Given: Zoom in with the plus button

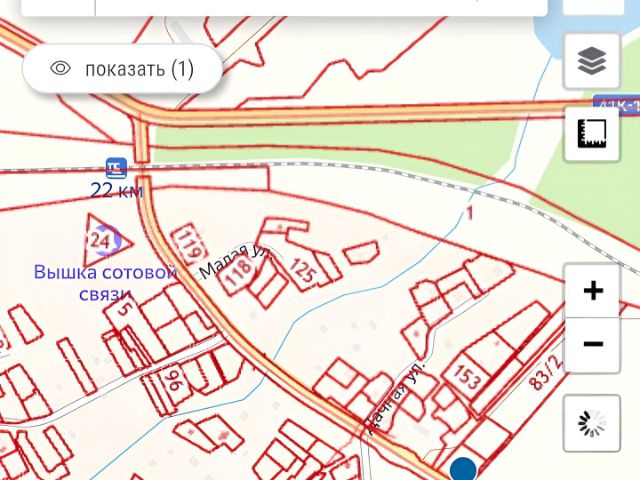Looking at the screenshot, I should point(593,291).
